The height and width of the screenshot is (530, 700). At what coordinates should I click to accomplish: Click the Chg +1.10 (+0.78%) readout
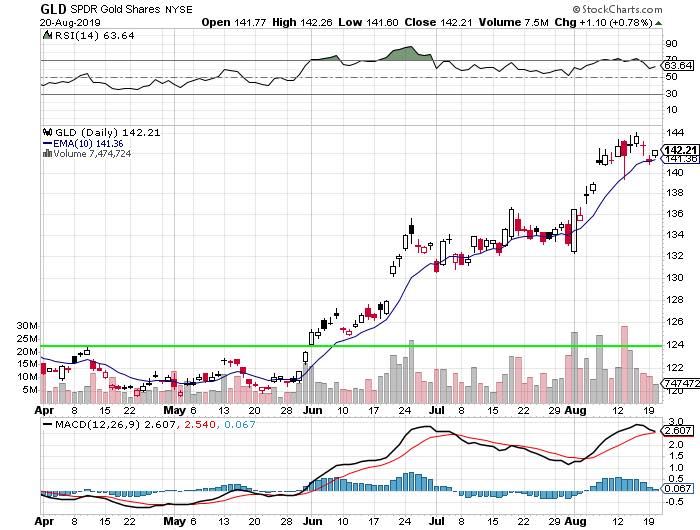coord(643,21)
